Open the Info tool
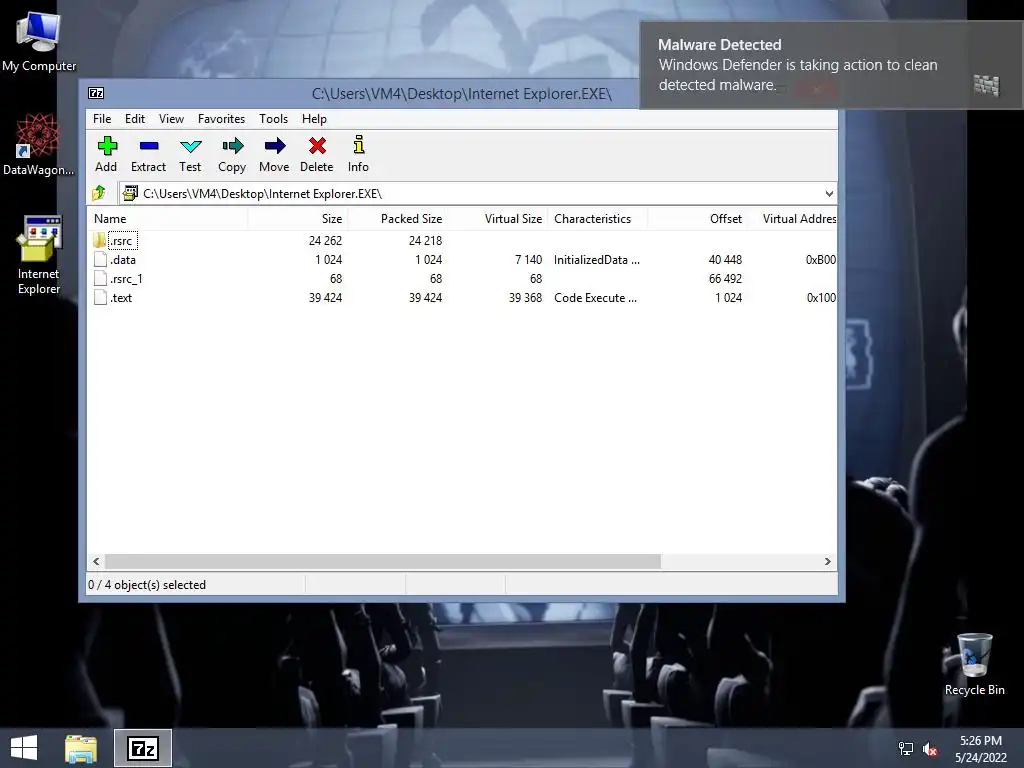Image resolution: width=1024 pixels, height=768 pixels. (359, 145)
